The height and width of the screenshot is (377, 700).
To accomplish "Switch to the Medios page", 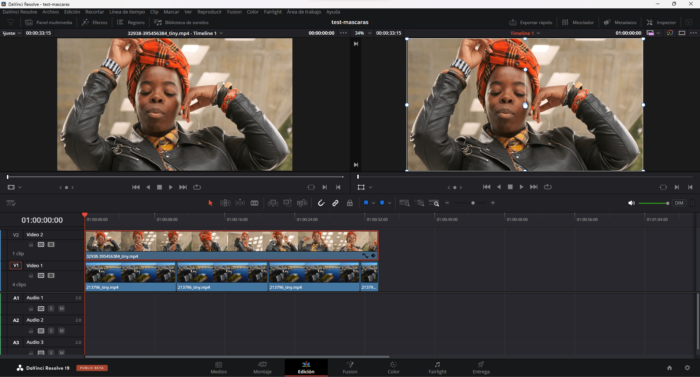I will point(218,368).
